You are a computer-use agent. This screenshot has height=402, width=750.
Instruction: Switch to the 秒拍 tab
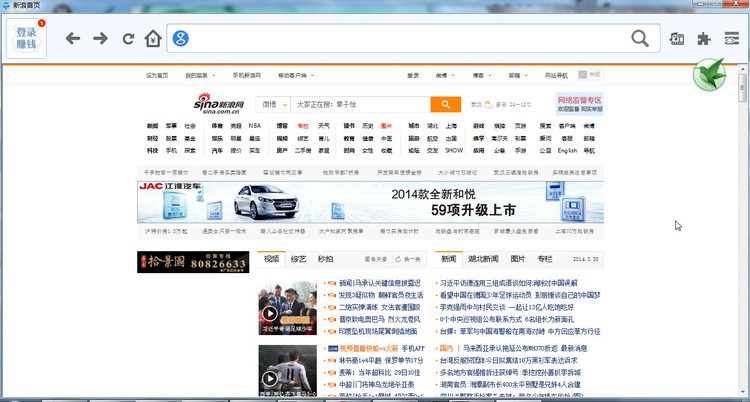326,259
